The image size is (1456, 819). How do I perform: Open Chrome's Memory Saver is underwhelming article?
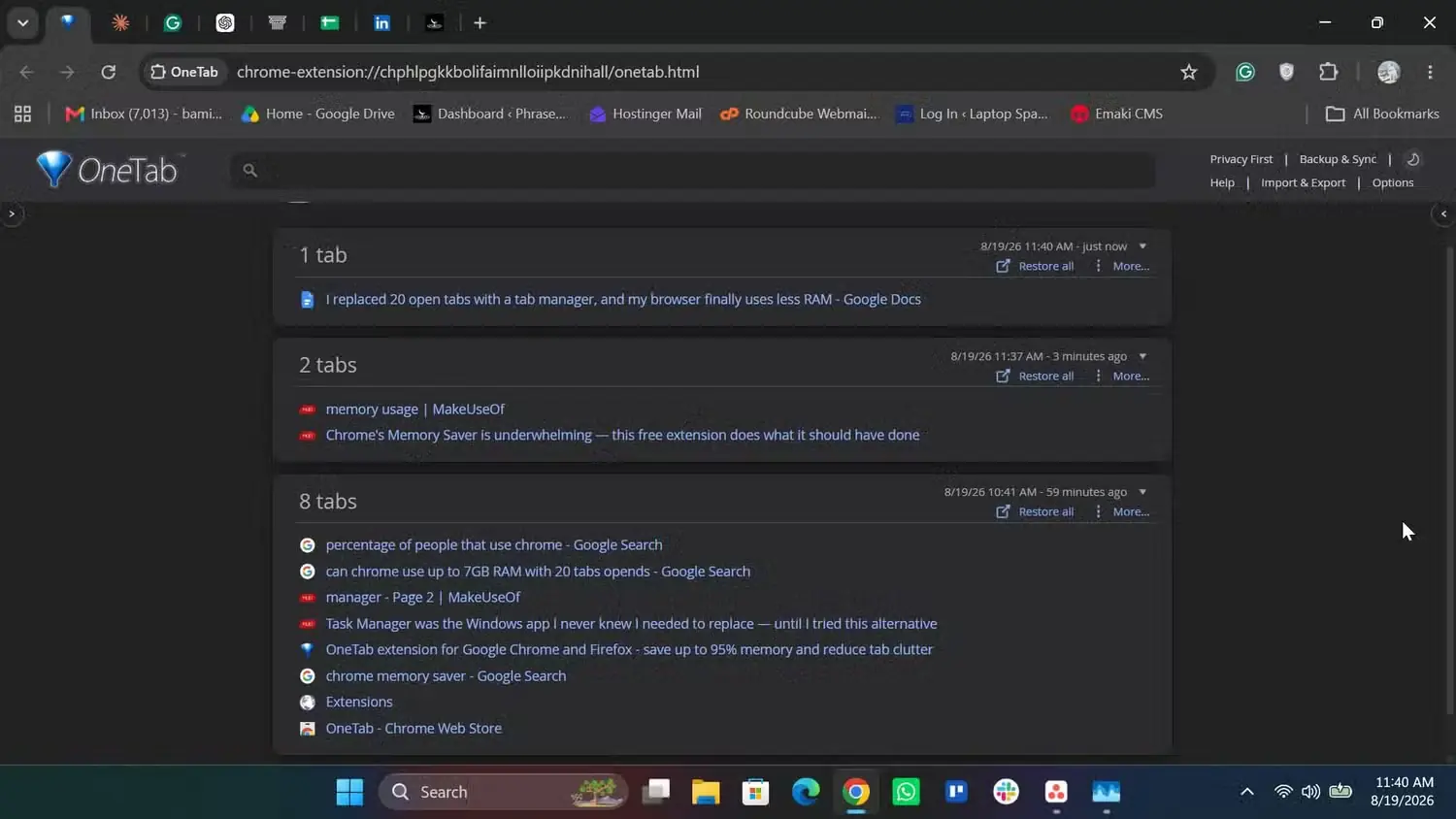tap(622, 435)
